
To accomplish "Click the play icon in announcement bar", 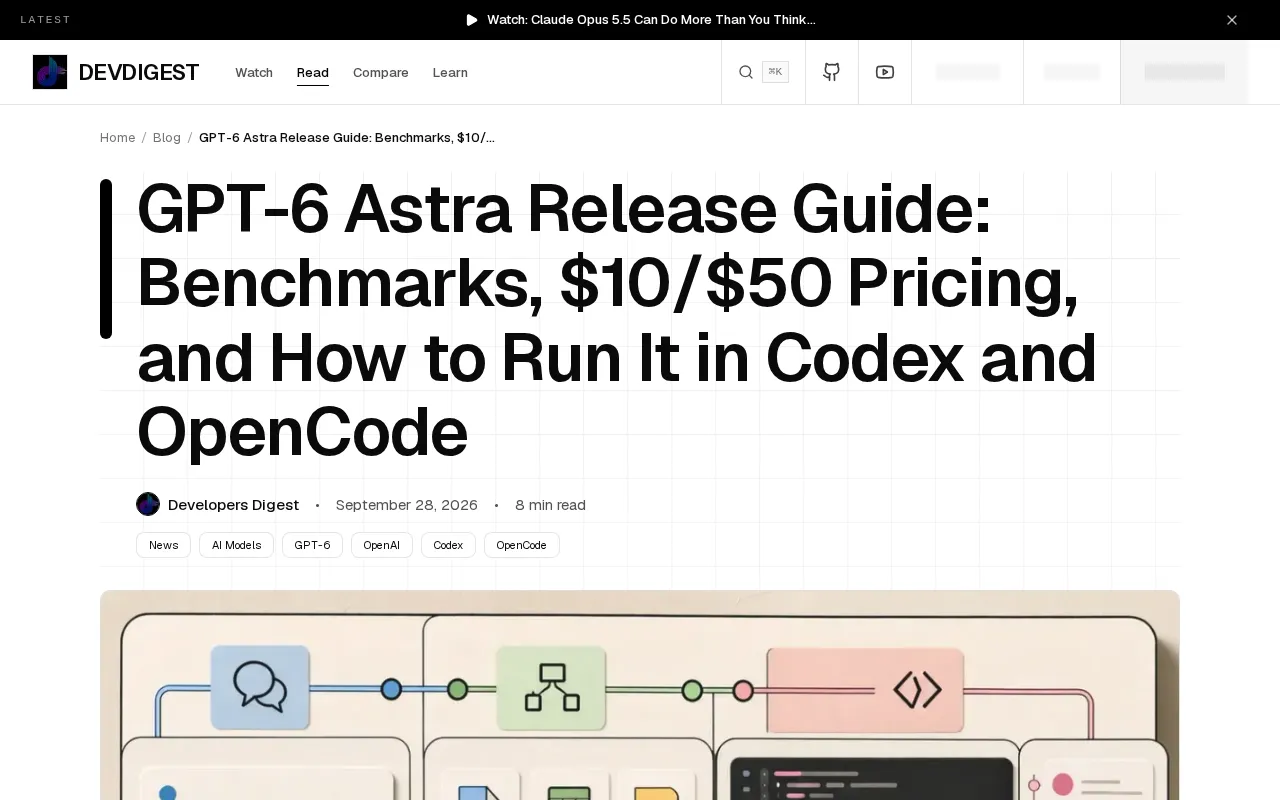I will click(x=472, y=20).
